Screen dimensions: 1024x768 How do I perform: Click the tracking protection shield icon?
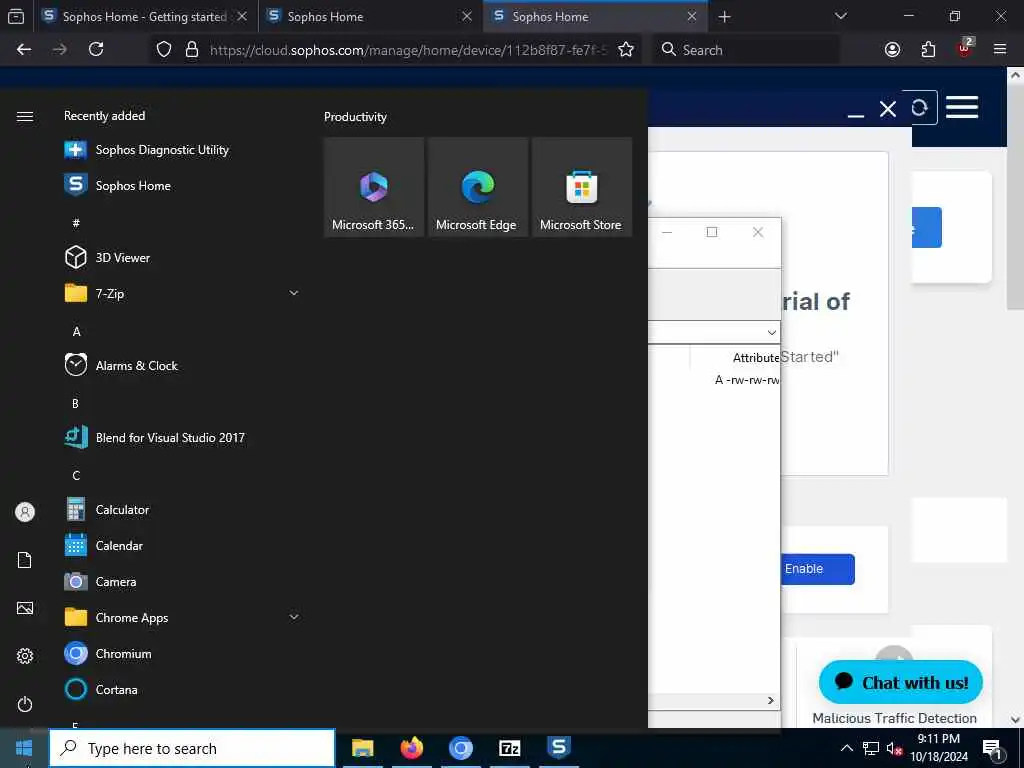coord(164,50)
